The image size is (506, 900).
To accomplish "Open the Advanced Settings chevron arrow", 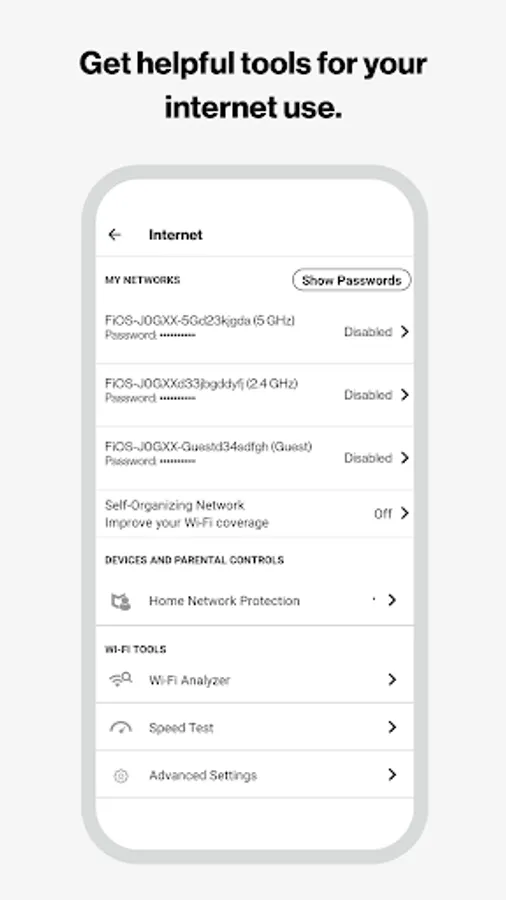I will coord(392,775).
